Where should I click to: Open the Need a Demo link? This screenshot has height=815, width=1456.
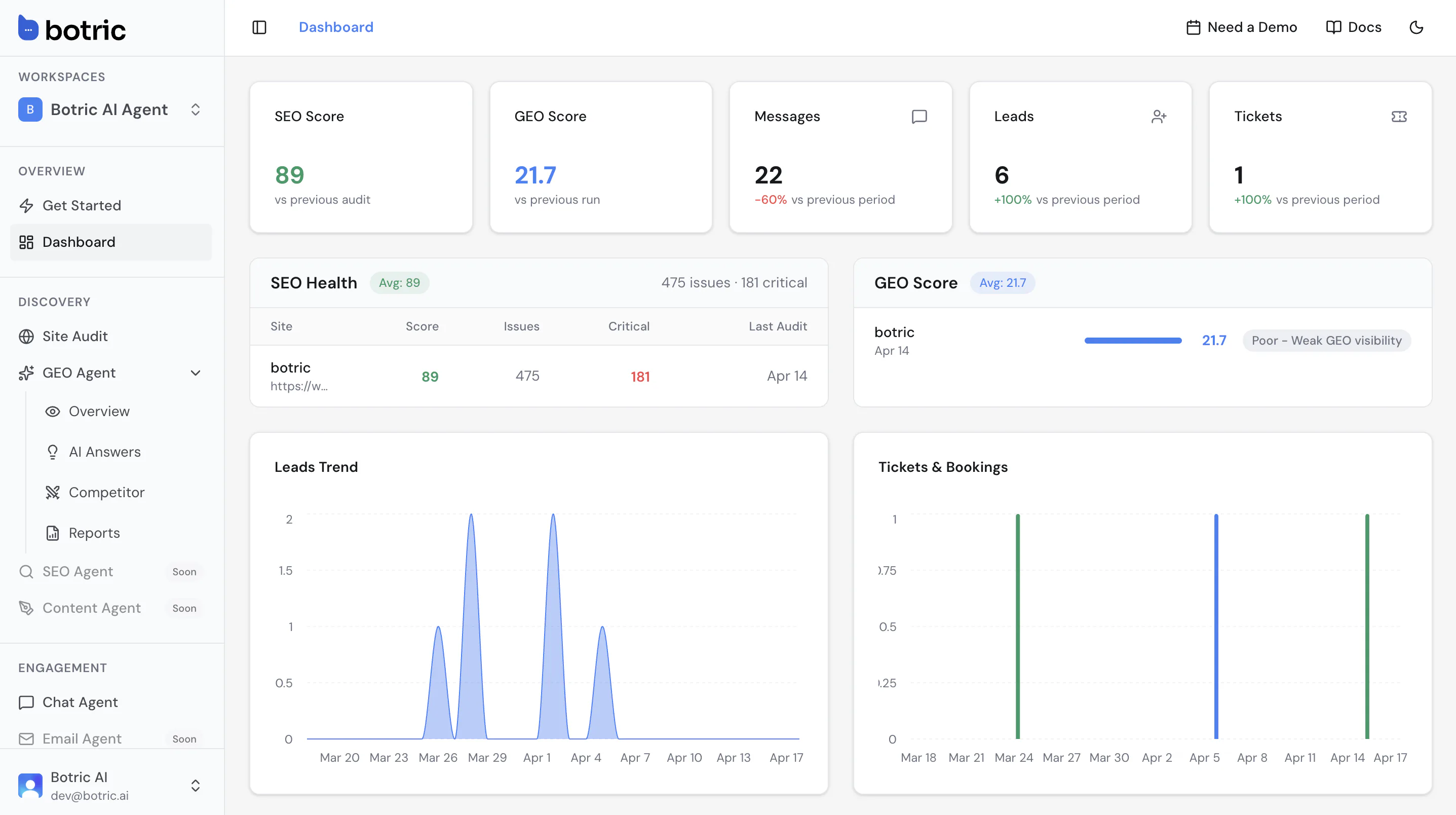tap(1241, 27)
